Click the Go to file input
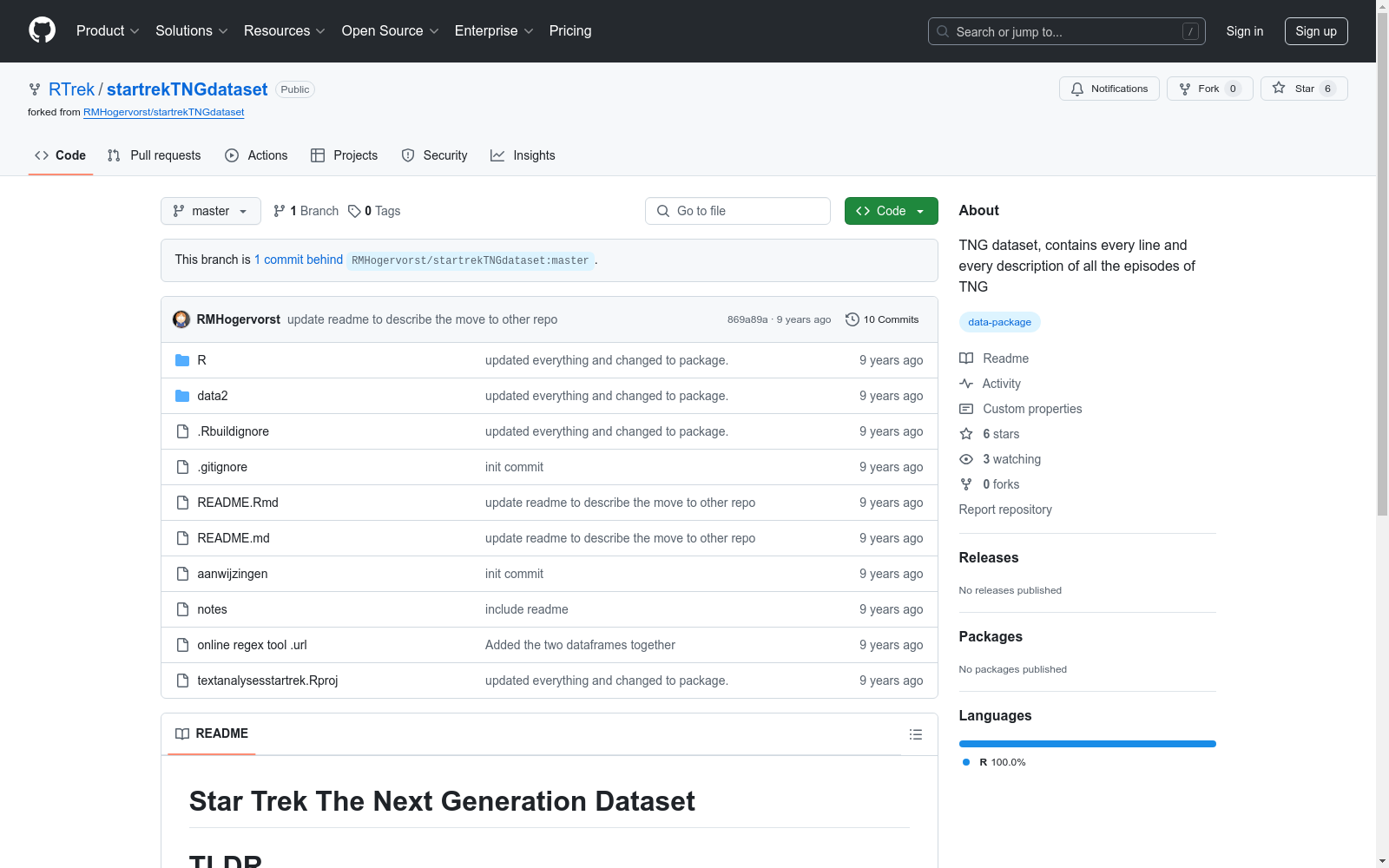The image size is (1389, 868). [738, 211]
